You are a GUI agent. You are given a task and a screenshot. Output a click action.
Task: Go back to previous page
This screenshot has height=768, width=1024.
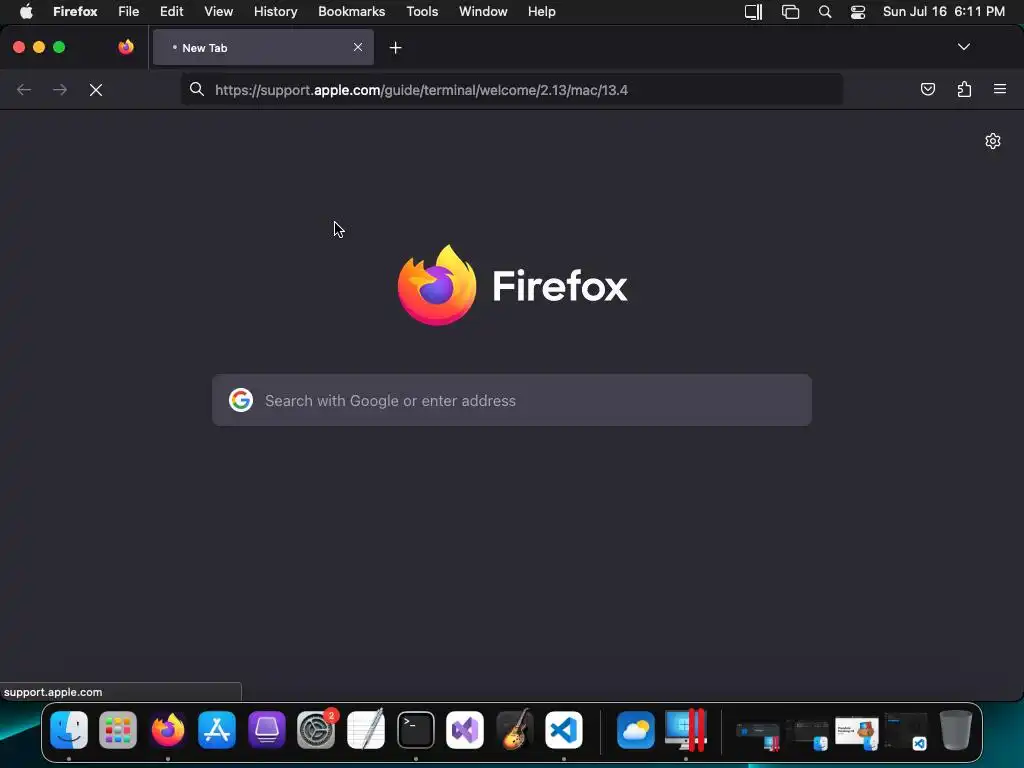tap(24, 90)
